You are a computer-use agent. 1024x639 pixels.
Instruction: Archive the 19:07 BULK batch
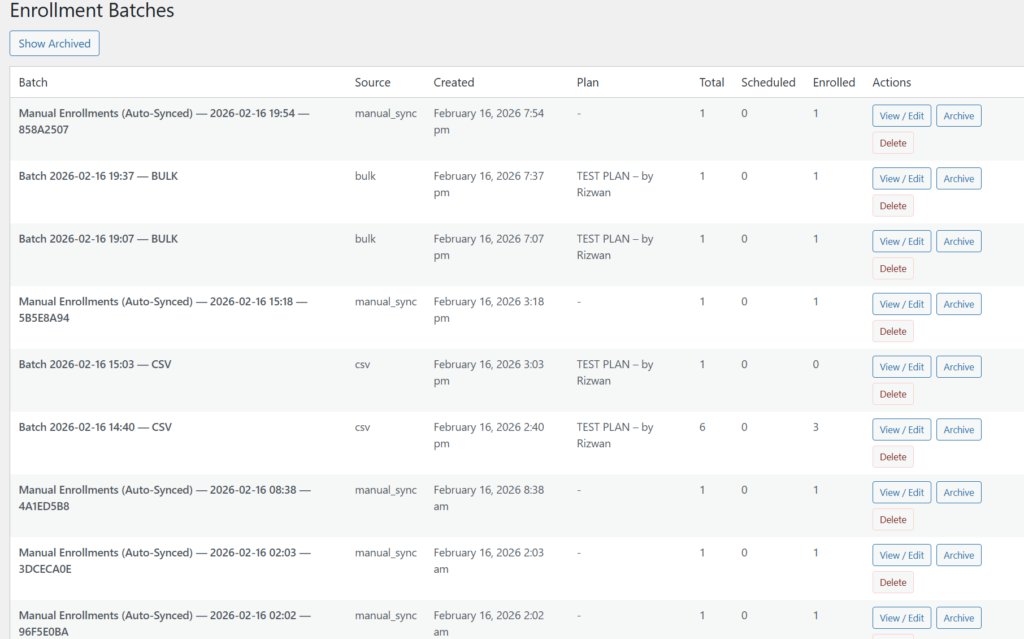[x=958, y=241]
